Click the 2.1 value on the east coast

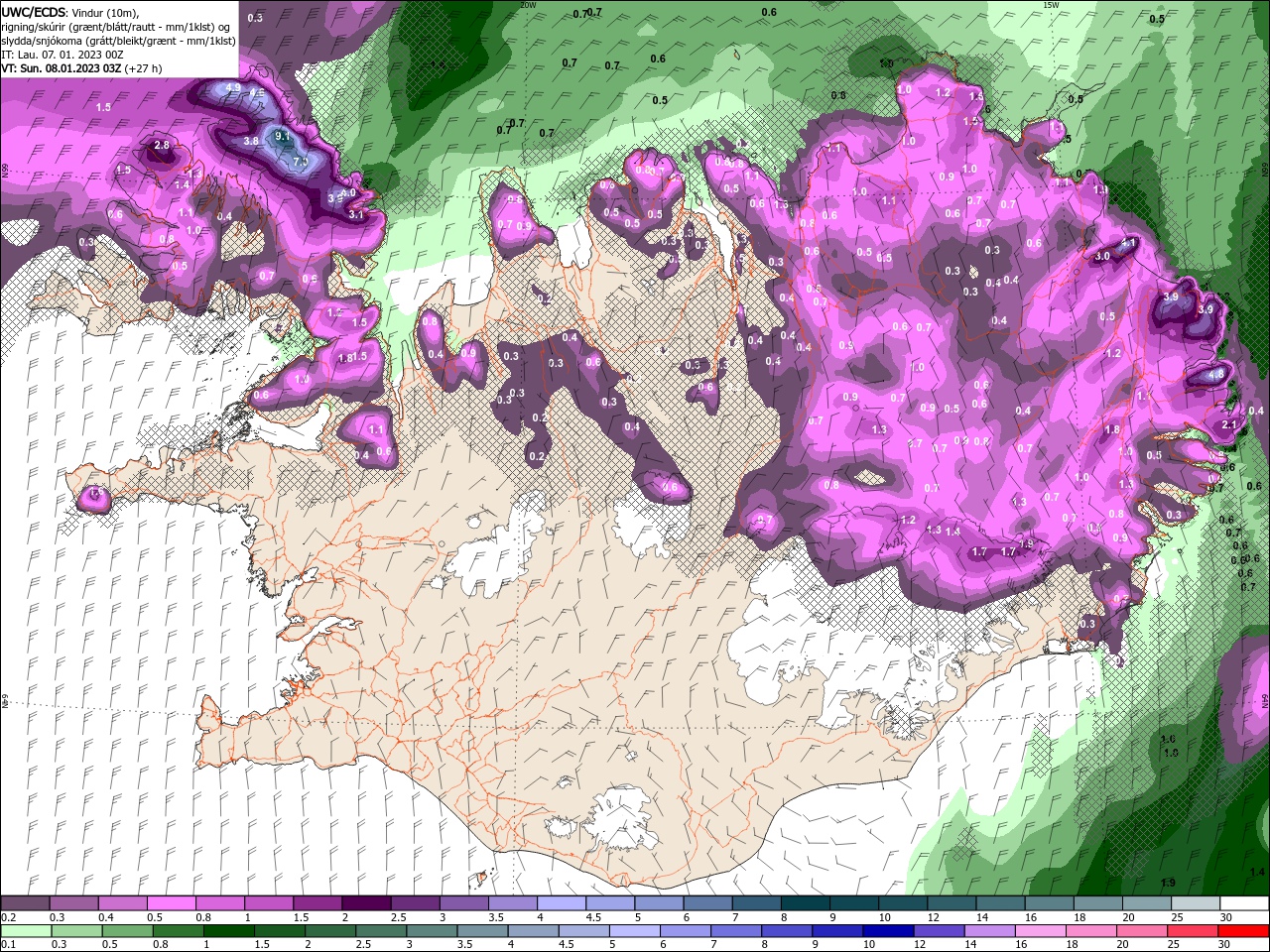pos(1229,424)
